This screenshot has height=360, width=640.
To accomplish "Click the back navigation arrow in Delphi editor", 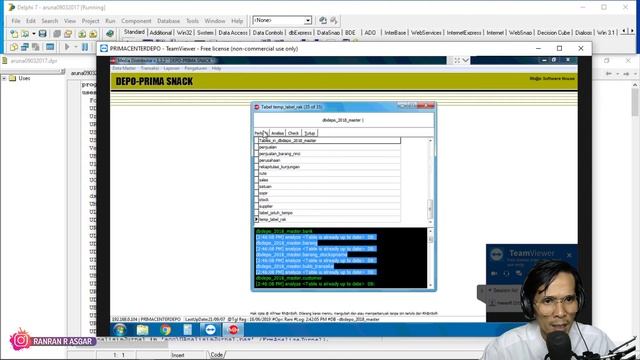I will pos(609,73).
